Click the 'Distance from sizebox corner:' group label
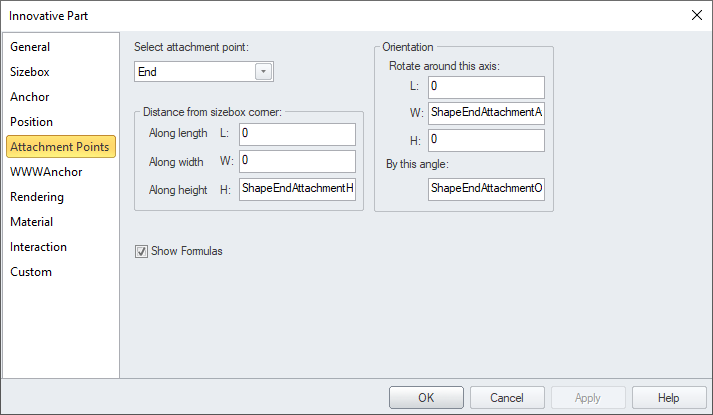The image size is (713, 415). click(212, 112)
